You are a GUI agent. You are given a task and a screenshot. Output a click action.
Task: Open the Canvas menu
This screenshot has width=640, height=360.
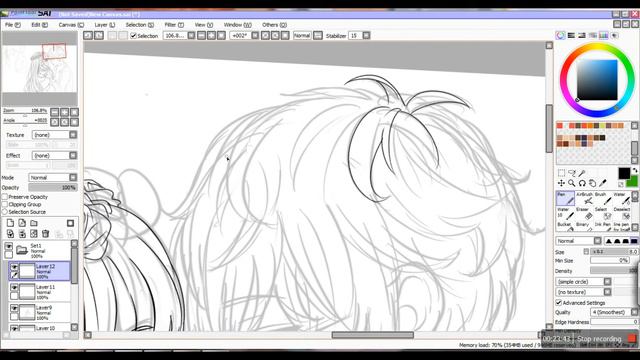click(71, 25)
